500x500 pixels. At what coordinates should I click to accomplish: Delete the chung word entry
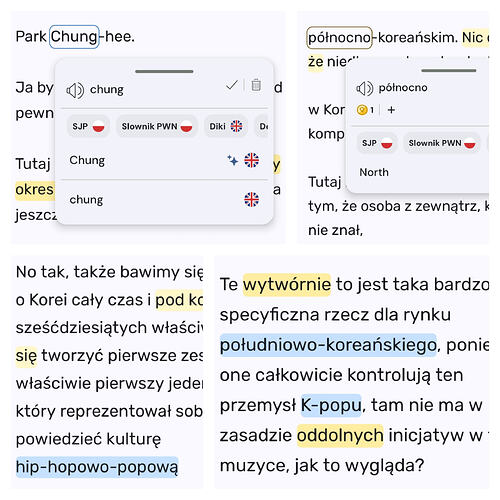click(256, 85)
